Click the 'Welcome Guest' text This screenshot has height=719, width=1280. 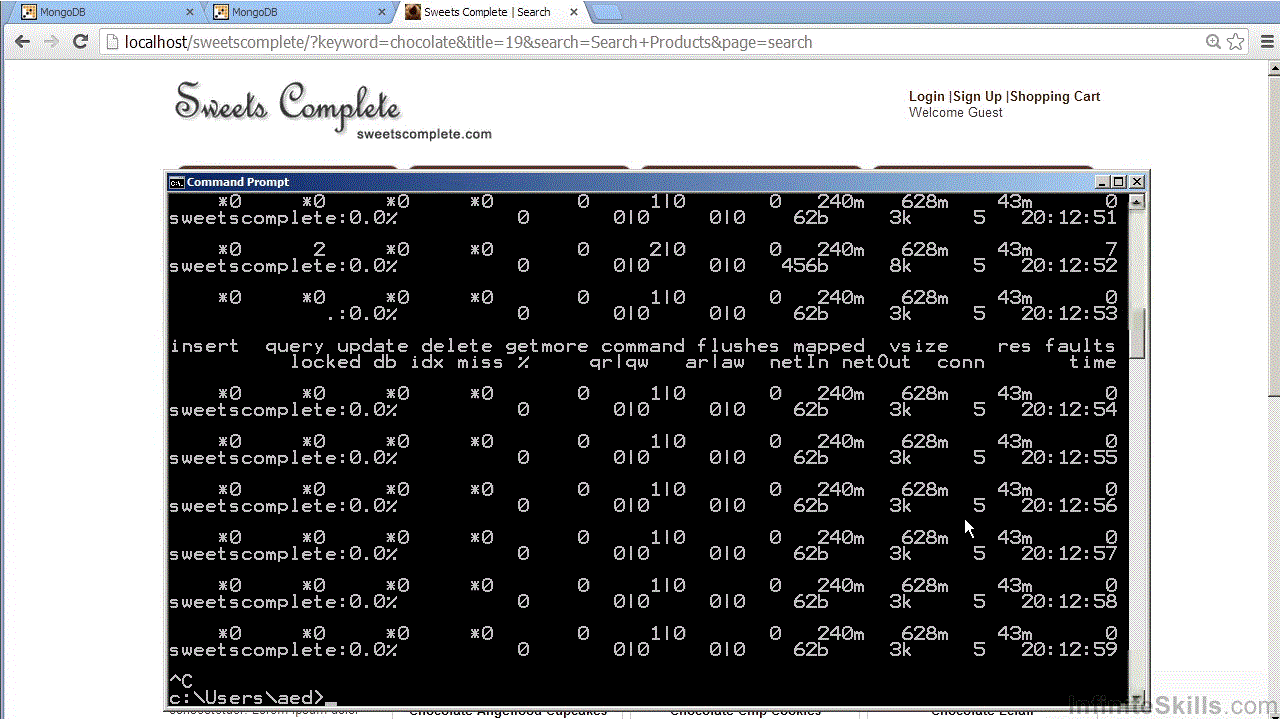coord(955,113)
